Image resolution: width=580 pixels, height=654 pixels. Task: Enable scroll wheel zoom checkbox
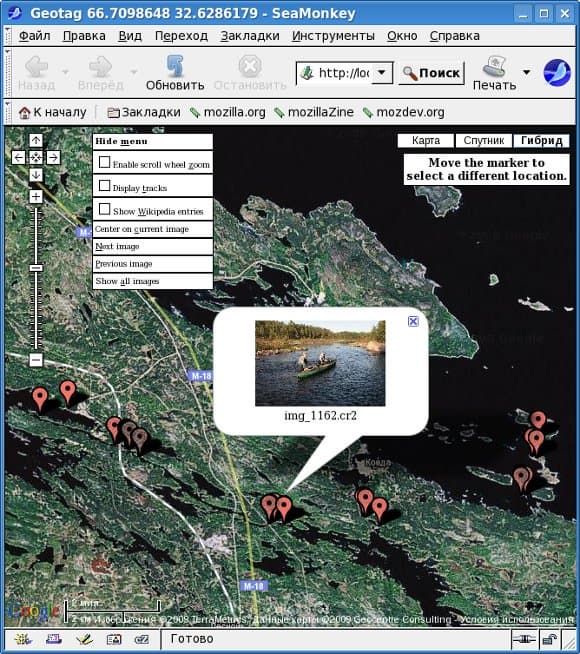pos(104,162)
